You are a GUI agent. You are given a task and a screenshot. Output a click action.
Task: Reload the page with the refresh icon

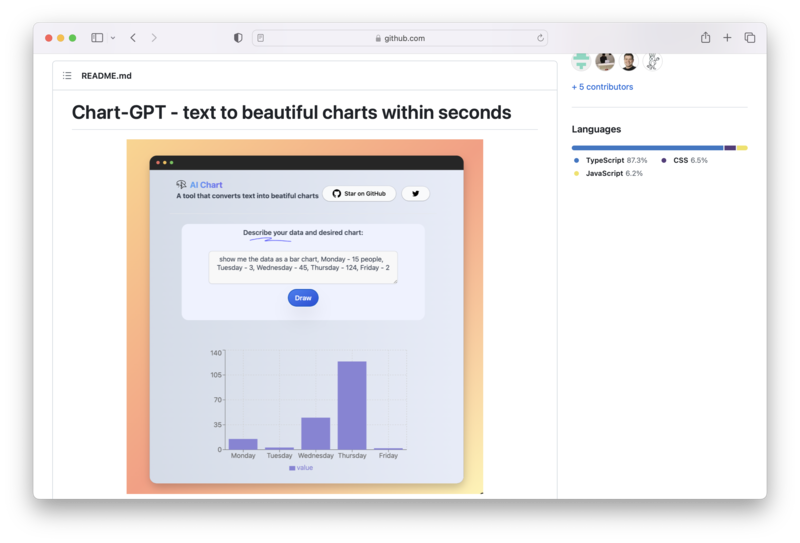click(541, 38)
